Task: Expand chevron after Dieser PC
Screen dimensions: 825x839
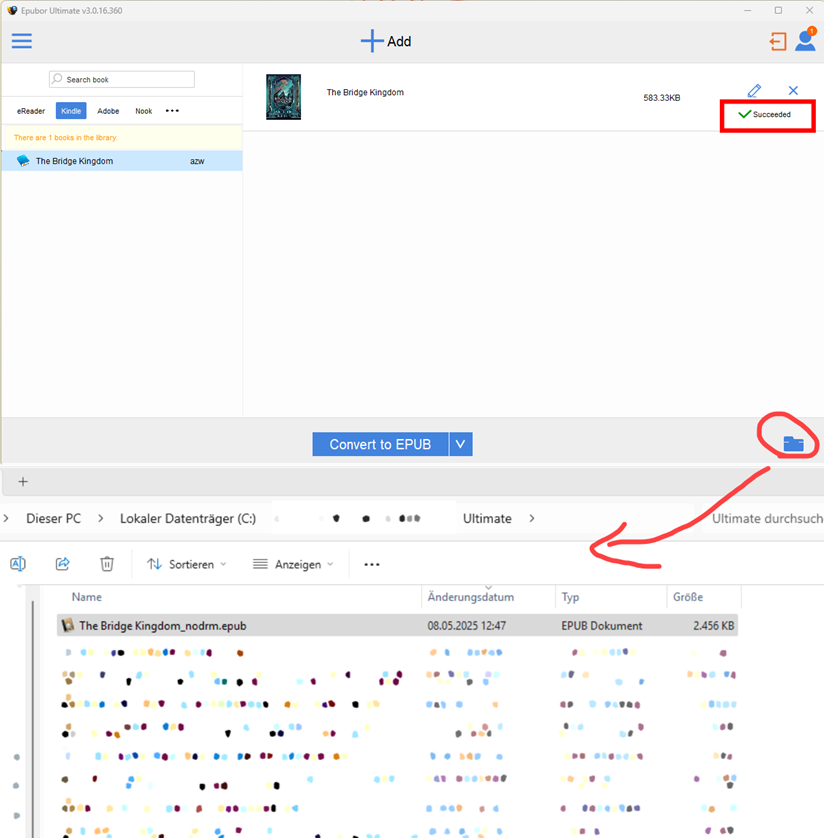Action: pyautogui.click(x=101, y=518)
